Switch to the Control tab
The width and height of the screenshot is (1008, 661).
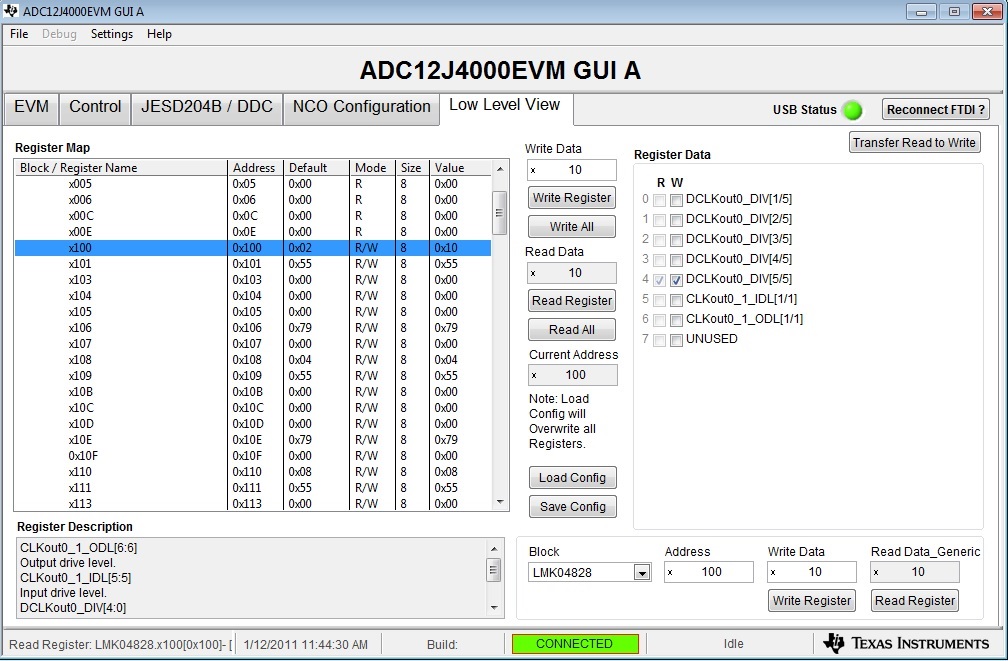click(x=95, y=107)
